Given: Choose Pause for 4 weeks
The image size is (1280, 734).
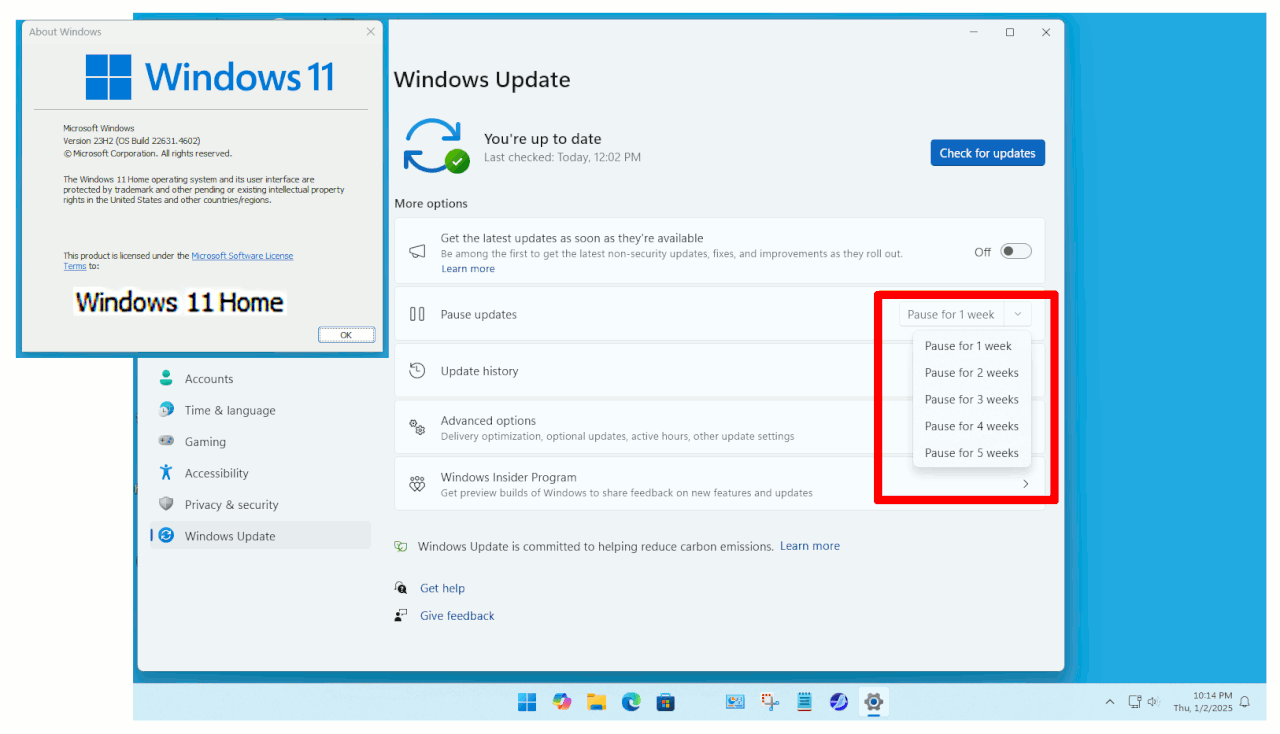Looking at the screenshot, I should click(972, 426).
